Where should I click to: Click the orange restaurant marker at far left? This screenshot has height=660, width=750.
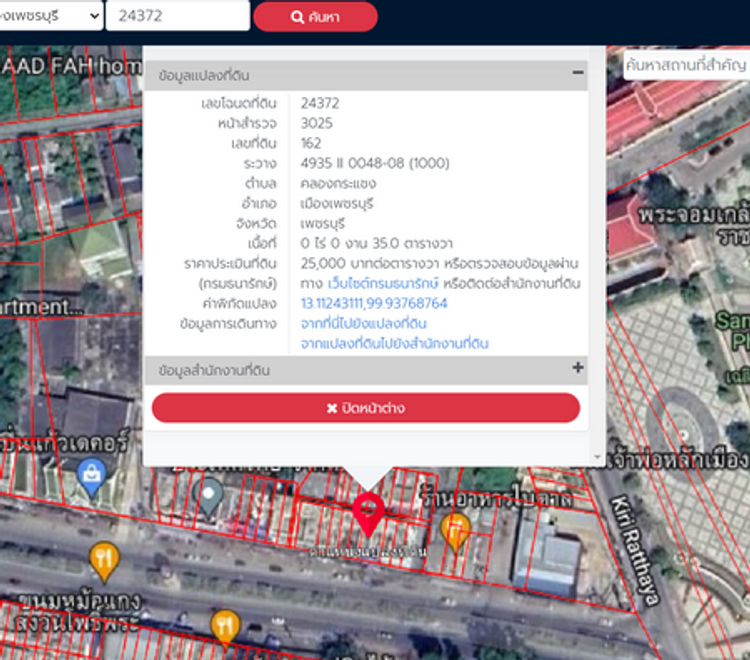[x=104, y=559]
